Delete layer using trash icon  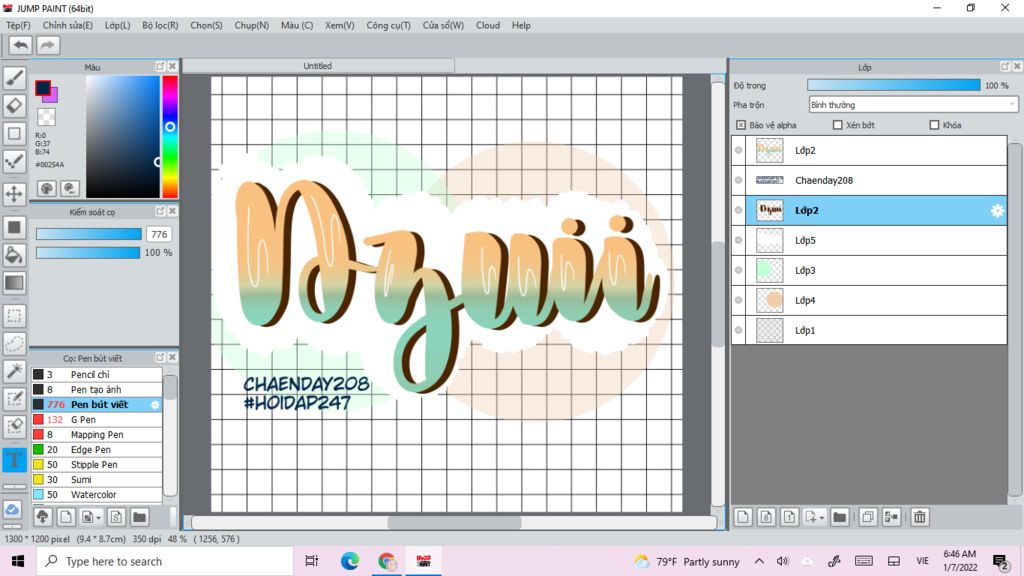(920, 517)
